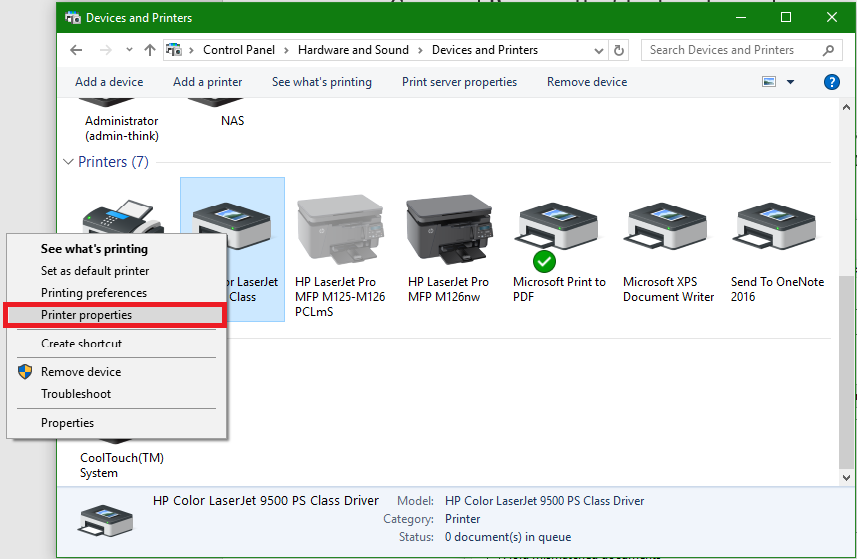Click the refresh icon in address bar

pos(620,50)
